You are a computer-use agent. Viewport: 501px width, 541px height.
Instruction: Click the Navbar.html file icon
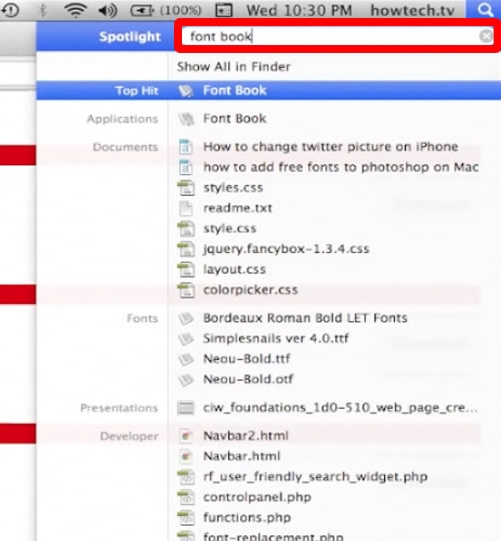[x=186, y=456]
